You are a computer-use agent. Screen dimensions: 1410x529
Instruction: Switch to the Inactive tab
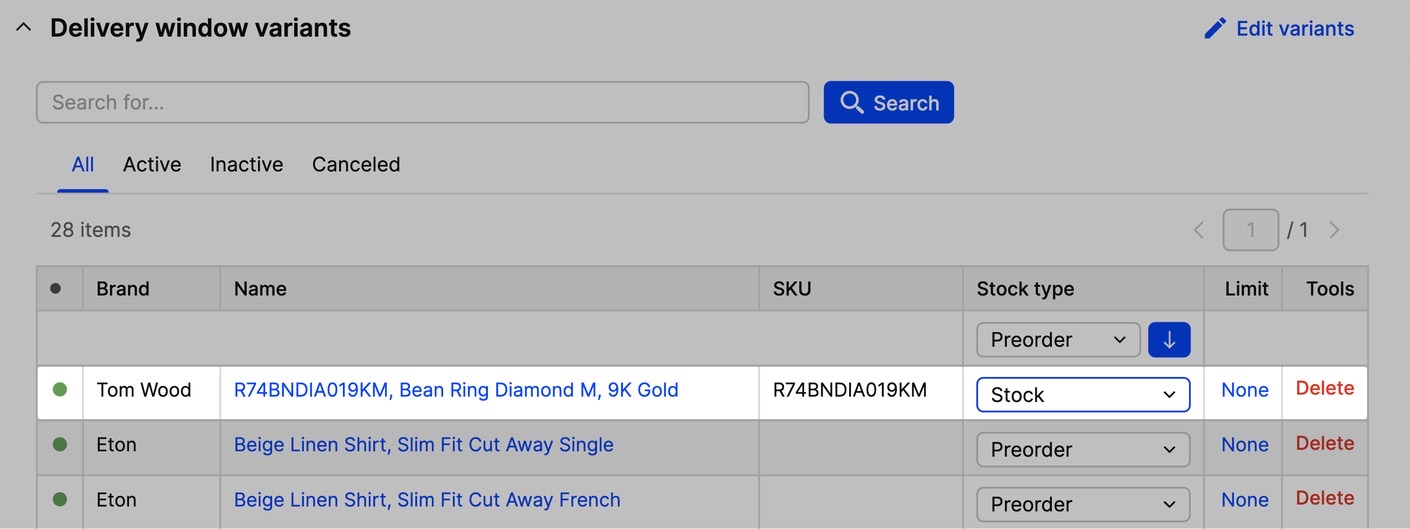tap(246, 165)
